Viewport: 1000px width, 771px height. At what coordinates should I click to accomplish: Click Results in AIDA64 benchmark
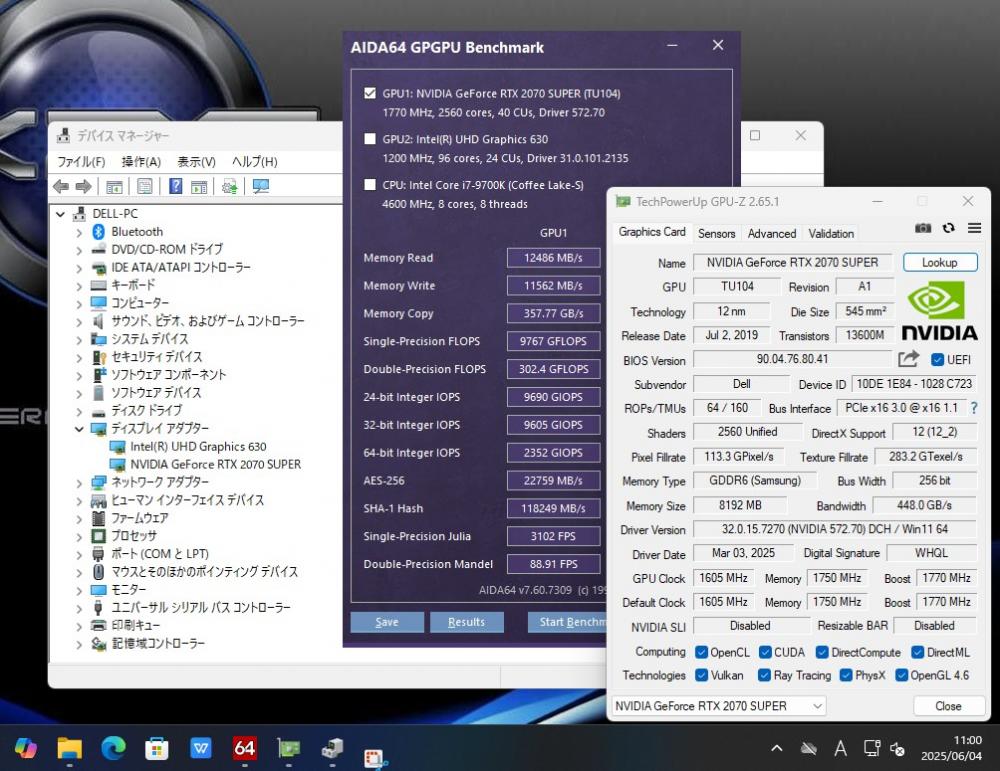click(466, 622)
